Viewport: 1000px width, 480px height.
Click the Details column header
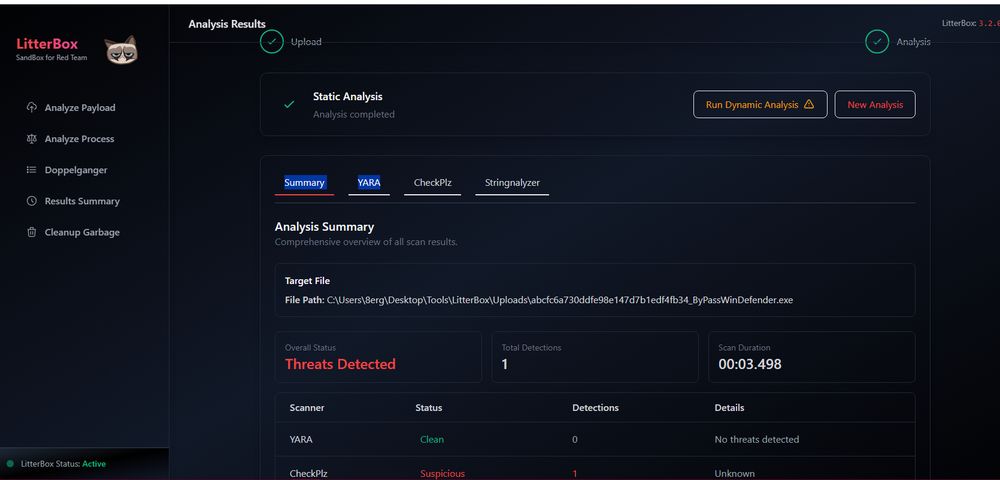point(729,407)
